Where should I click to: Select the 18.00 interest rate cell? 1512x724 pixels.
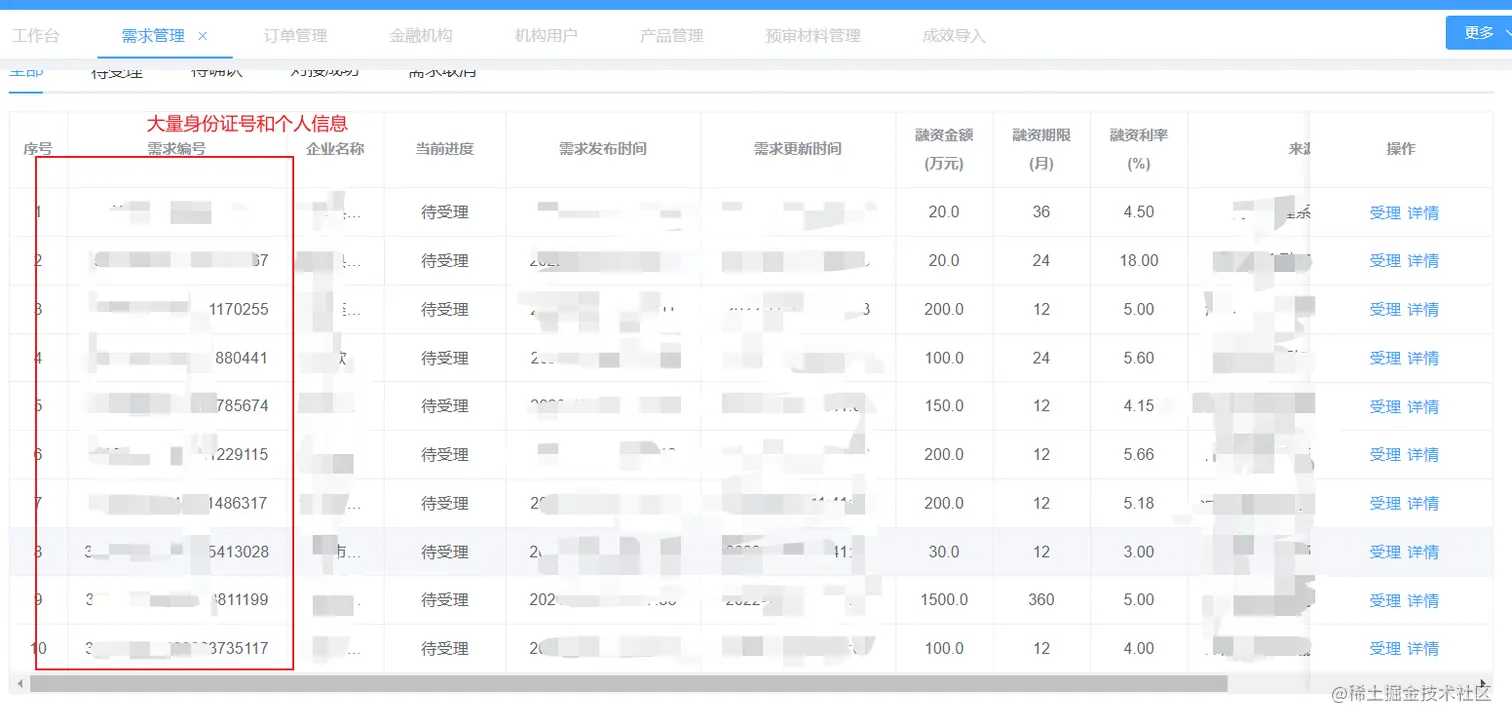click(x=1139, y=260)
